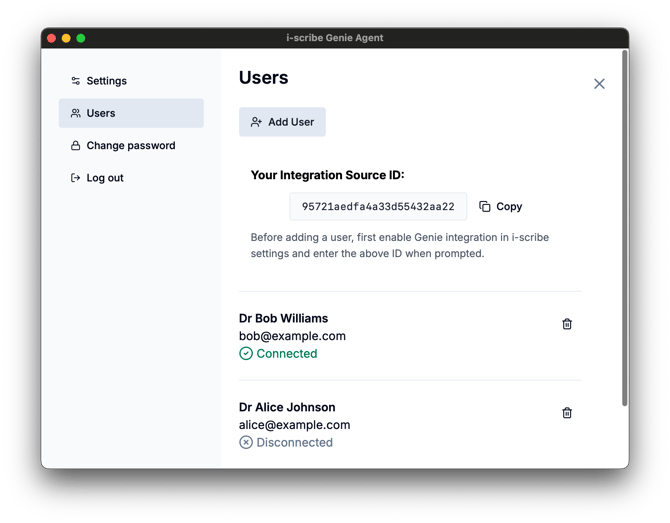
Task: Click bob@example.com email text
Action: (292, 336)
